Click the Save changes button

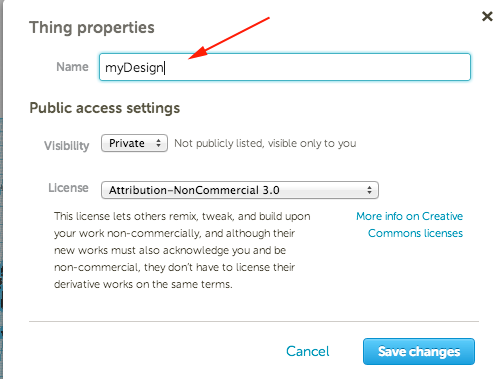coord(419,352)
